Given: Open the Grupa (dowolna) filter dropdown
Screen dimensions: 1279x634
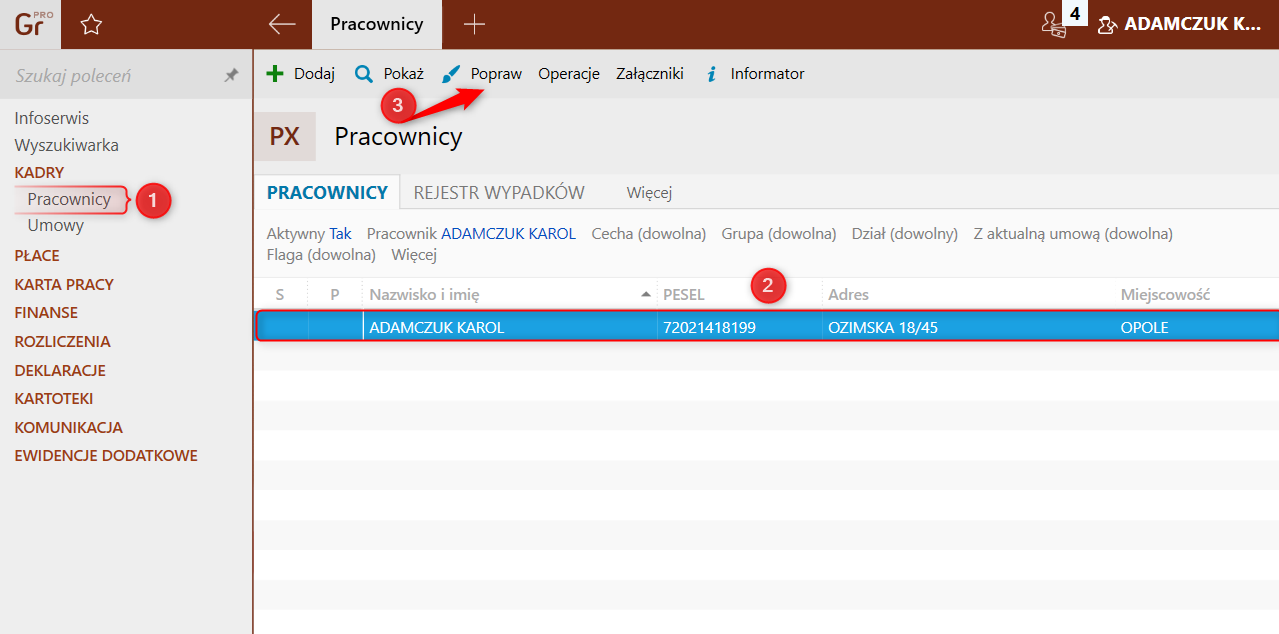Looking at the screenshot, I should tap(779, 233).
